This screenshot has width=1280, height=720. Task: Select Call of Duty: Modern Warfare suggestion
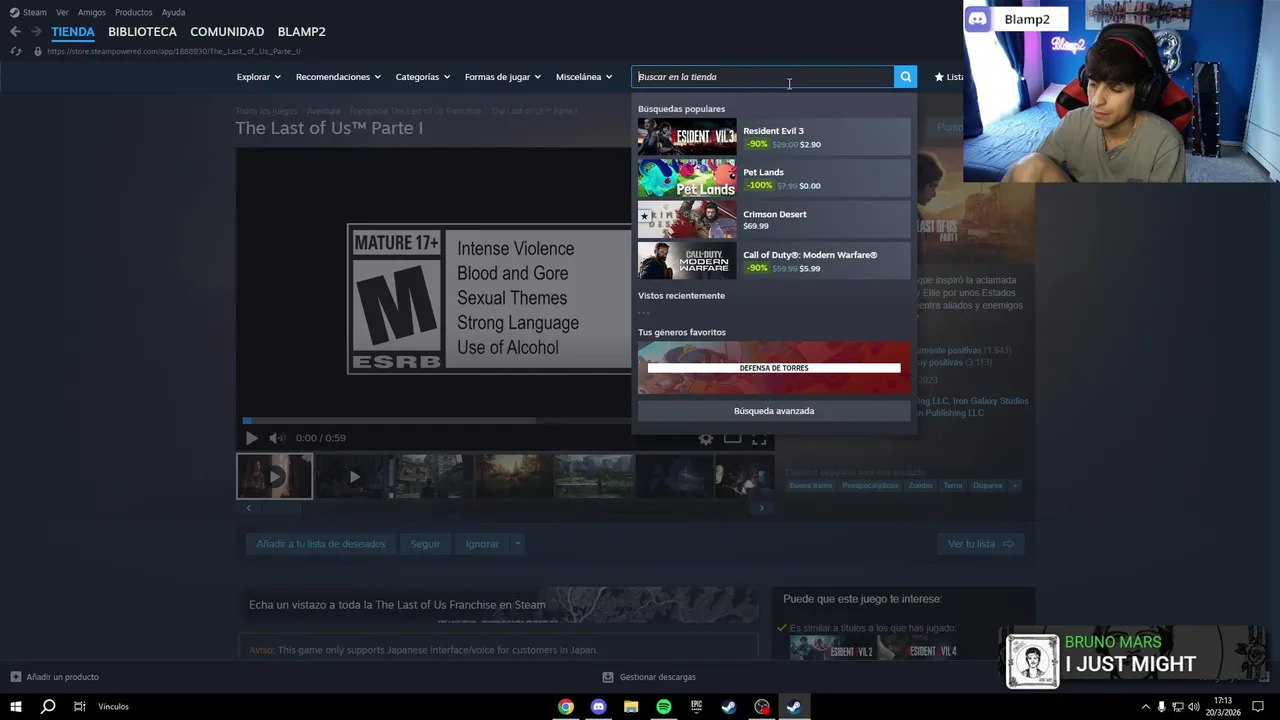coord(774,261)
